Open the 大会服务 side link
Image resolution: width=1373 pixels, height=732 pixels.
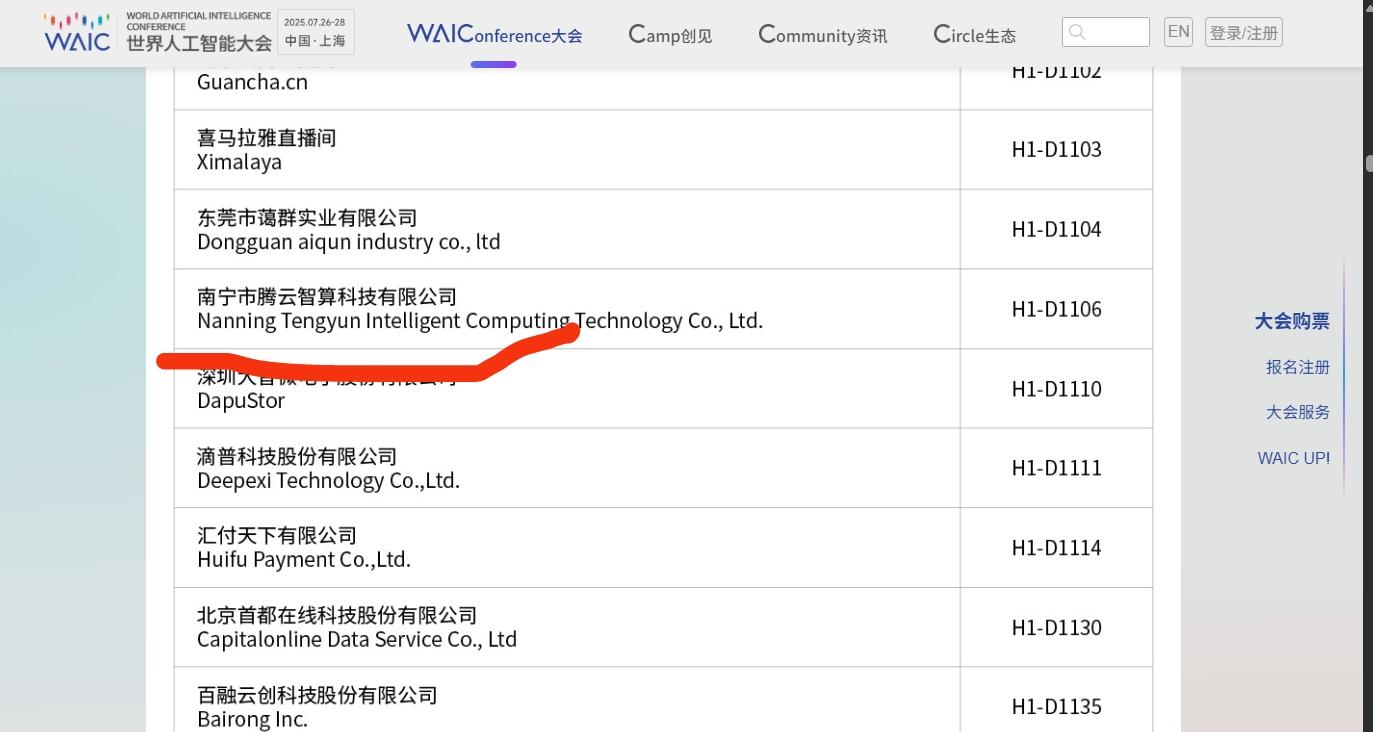point(1298,412)
